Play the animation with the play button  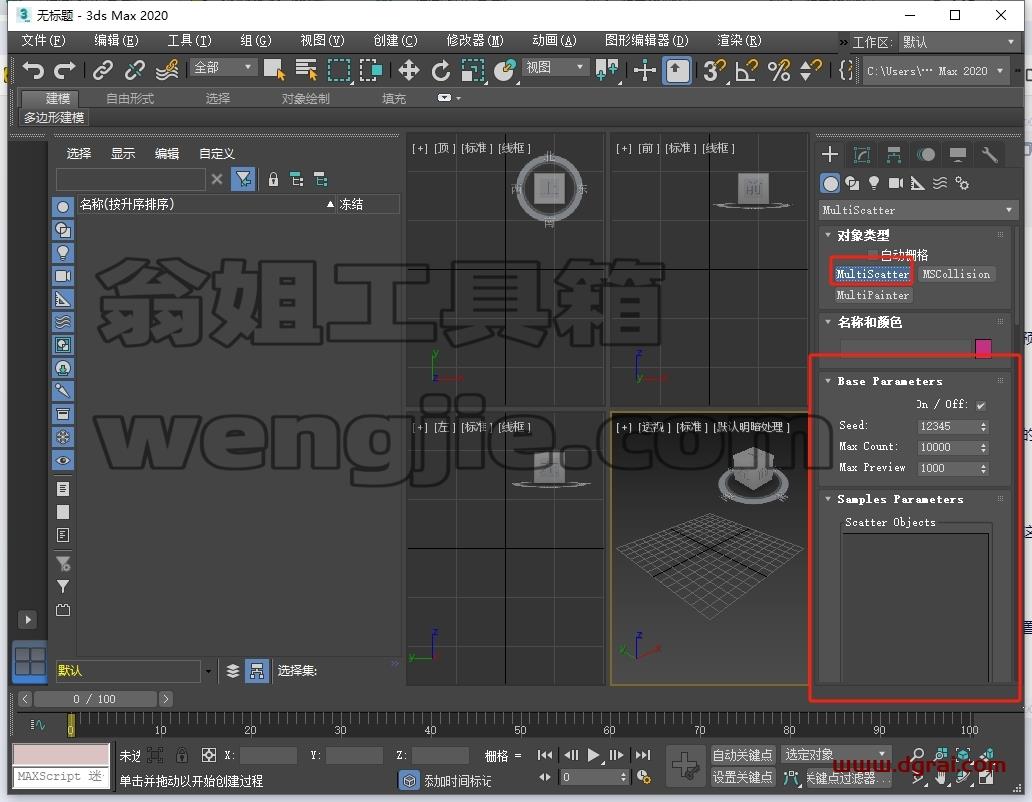pyautogui.click(x=593, y=755)
